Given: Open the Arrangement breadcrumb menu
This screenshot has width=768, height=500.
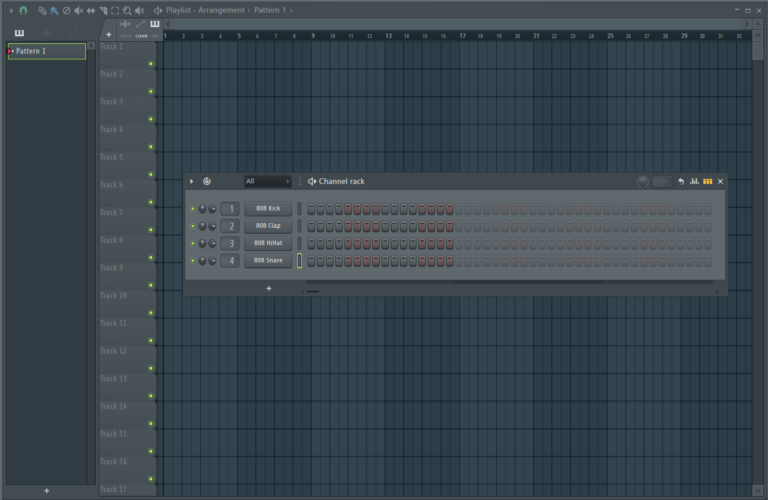Looking at the screenshot, I should click(x=221, y=10).
